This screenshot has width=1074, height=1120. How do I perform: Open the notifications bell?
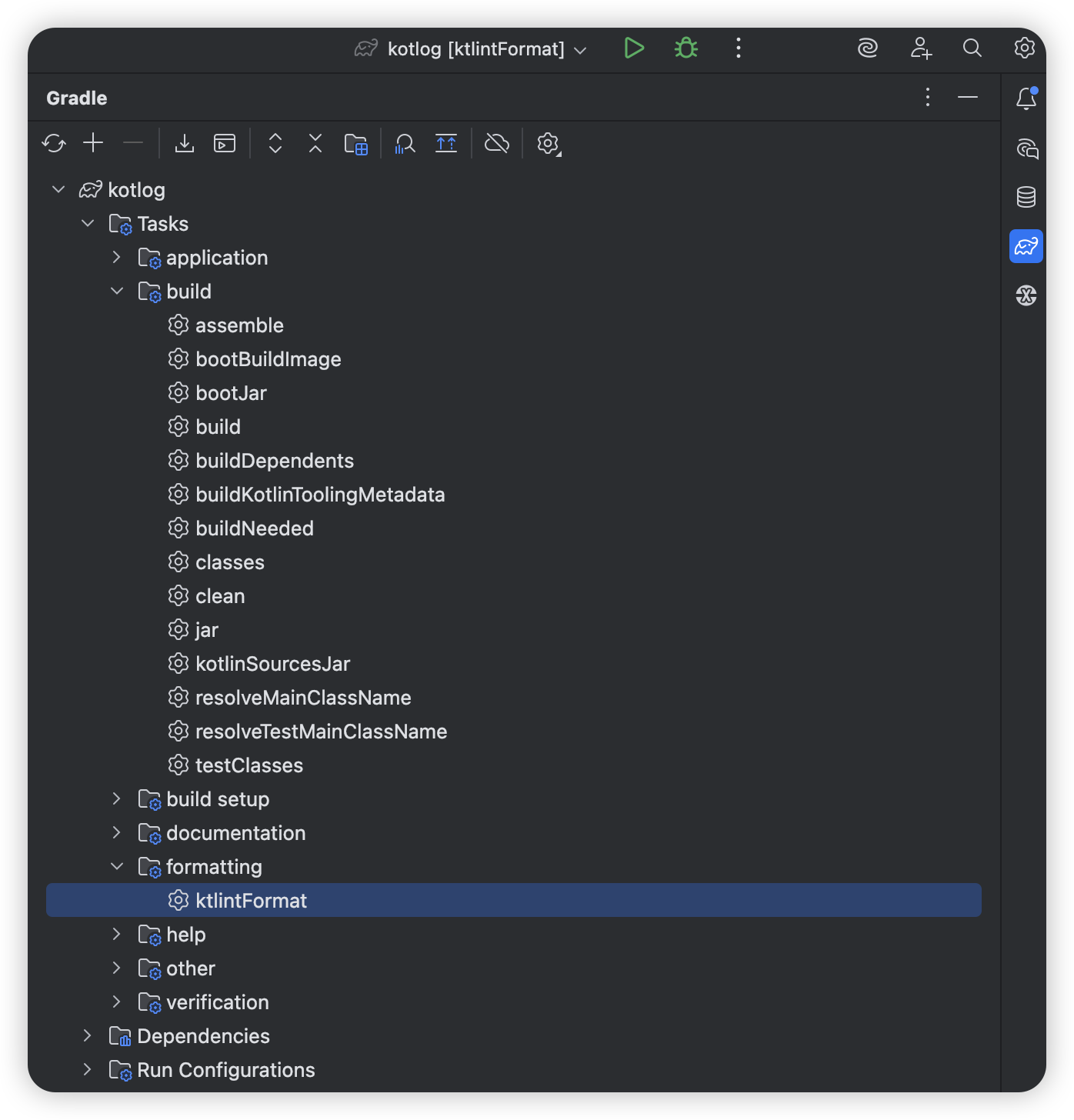(1026, 98)
